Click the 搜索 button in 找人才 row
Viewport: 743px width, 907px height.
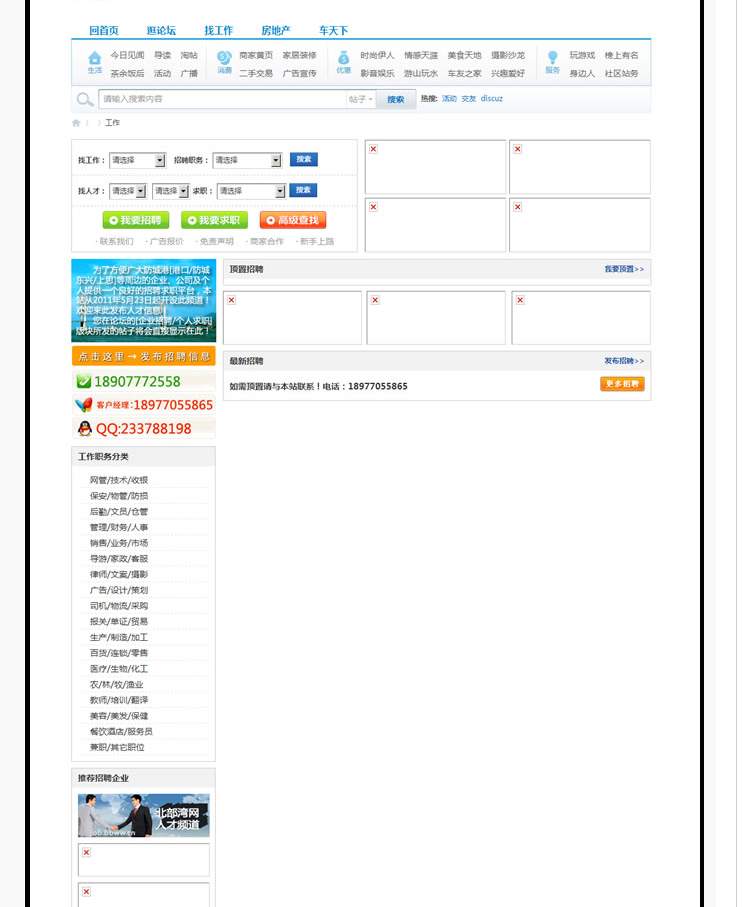(303, 190)
